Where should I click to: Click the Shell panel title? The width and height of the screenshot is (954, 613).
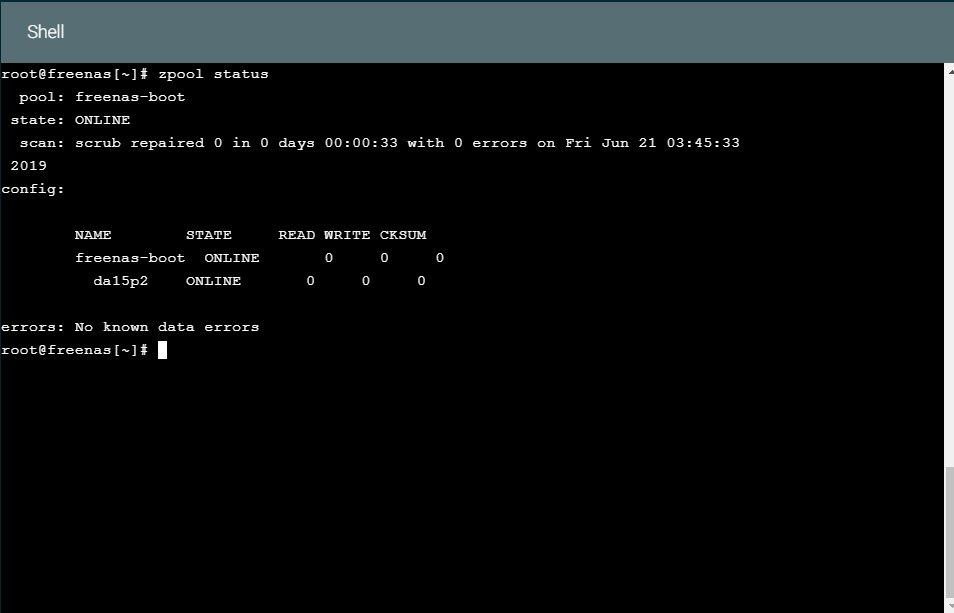[46, 32]
